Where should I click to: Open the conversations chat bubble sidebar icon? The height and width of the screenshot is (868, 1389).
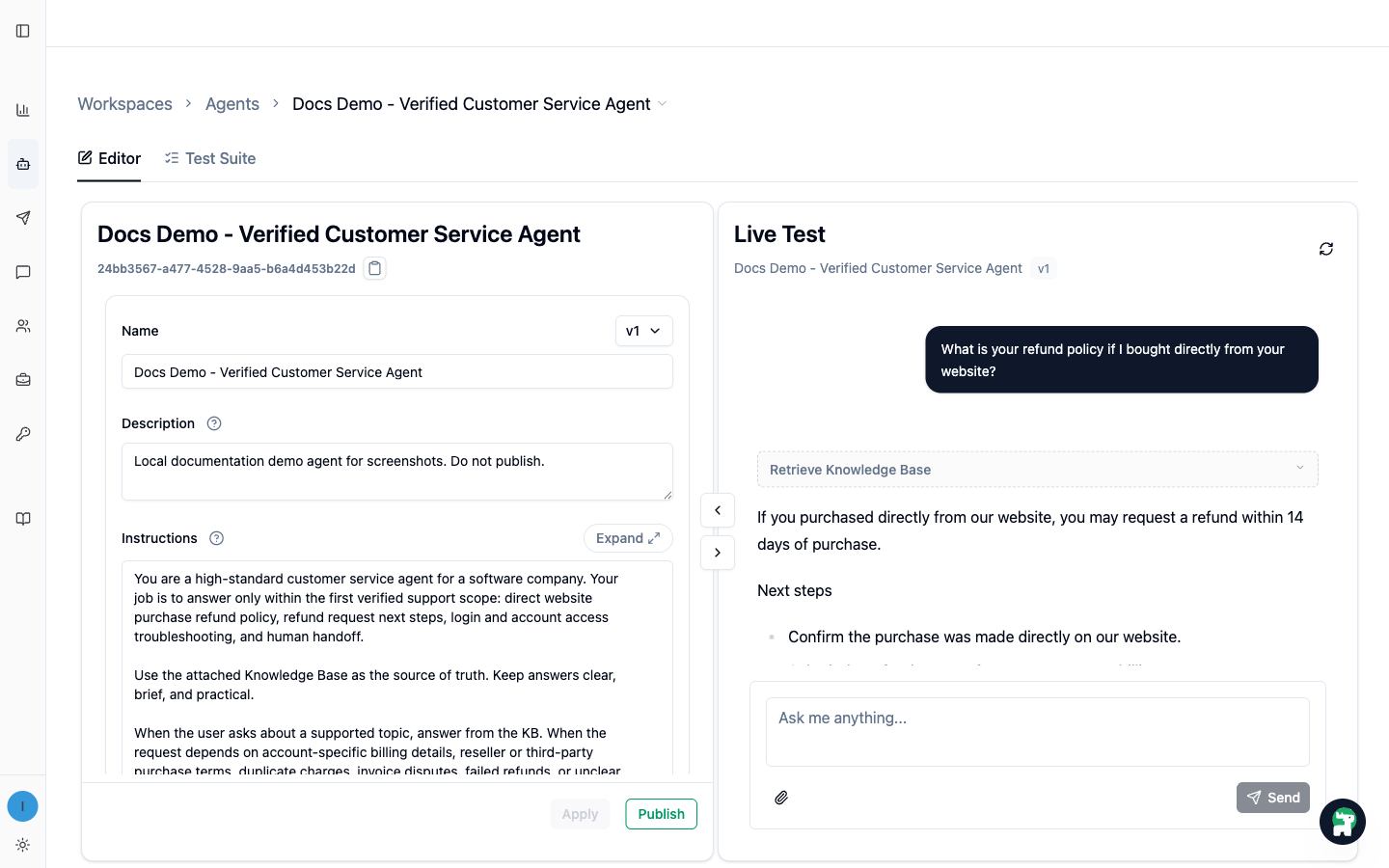click(x=23, y=272)
